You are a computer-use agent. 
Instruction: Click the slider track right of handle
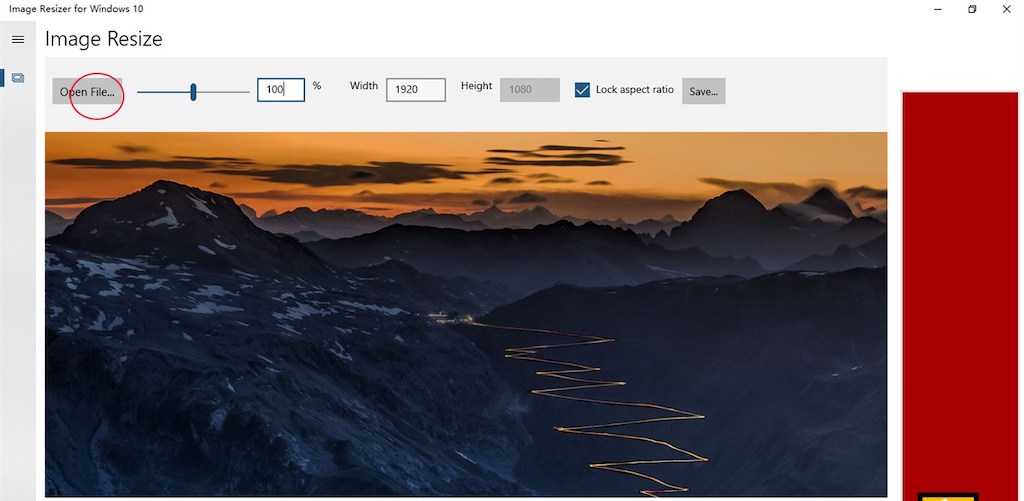click(x=223, y=92)
